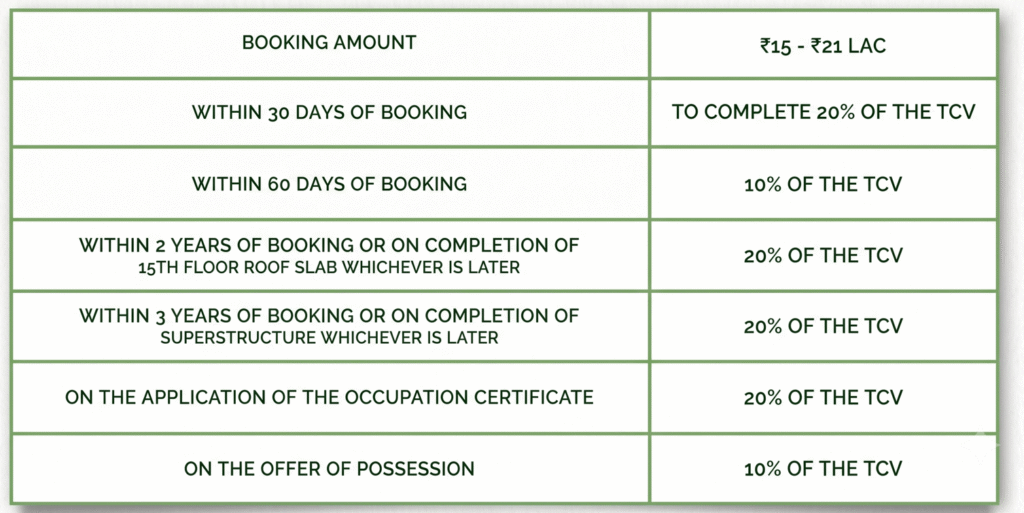
Task: Click the BOOKING AMOUNT cell
Action: coord(329,43)
